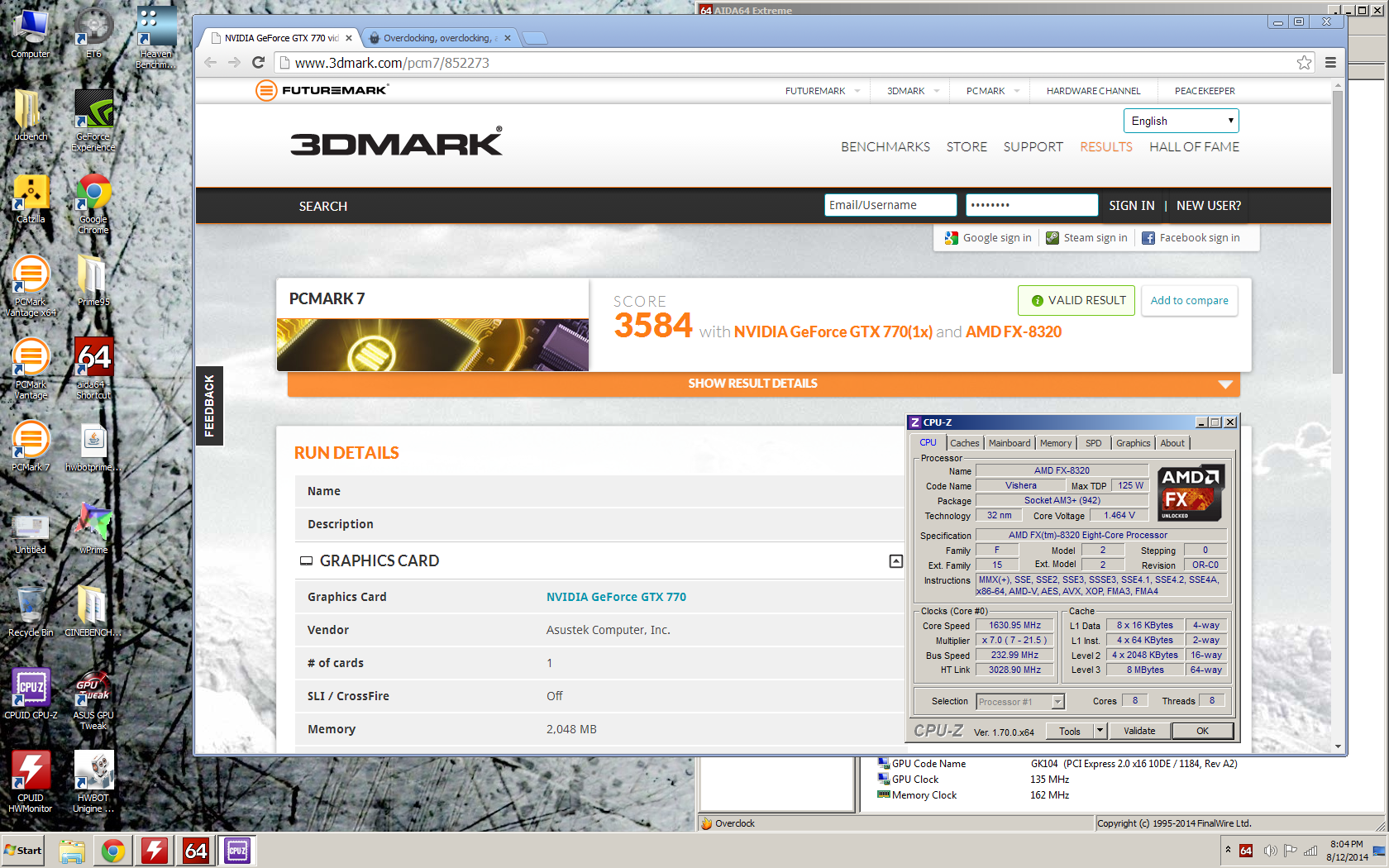Launch Google Chrome from desktop icon
The width and height of the screenshot is (1389, 868).
click(x=93, y=203)
